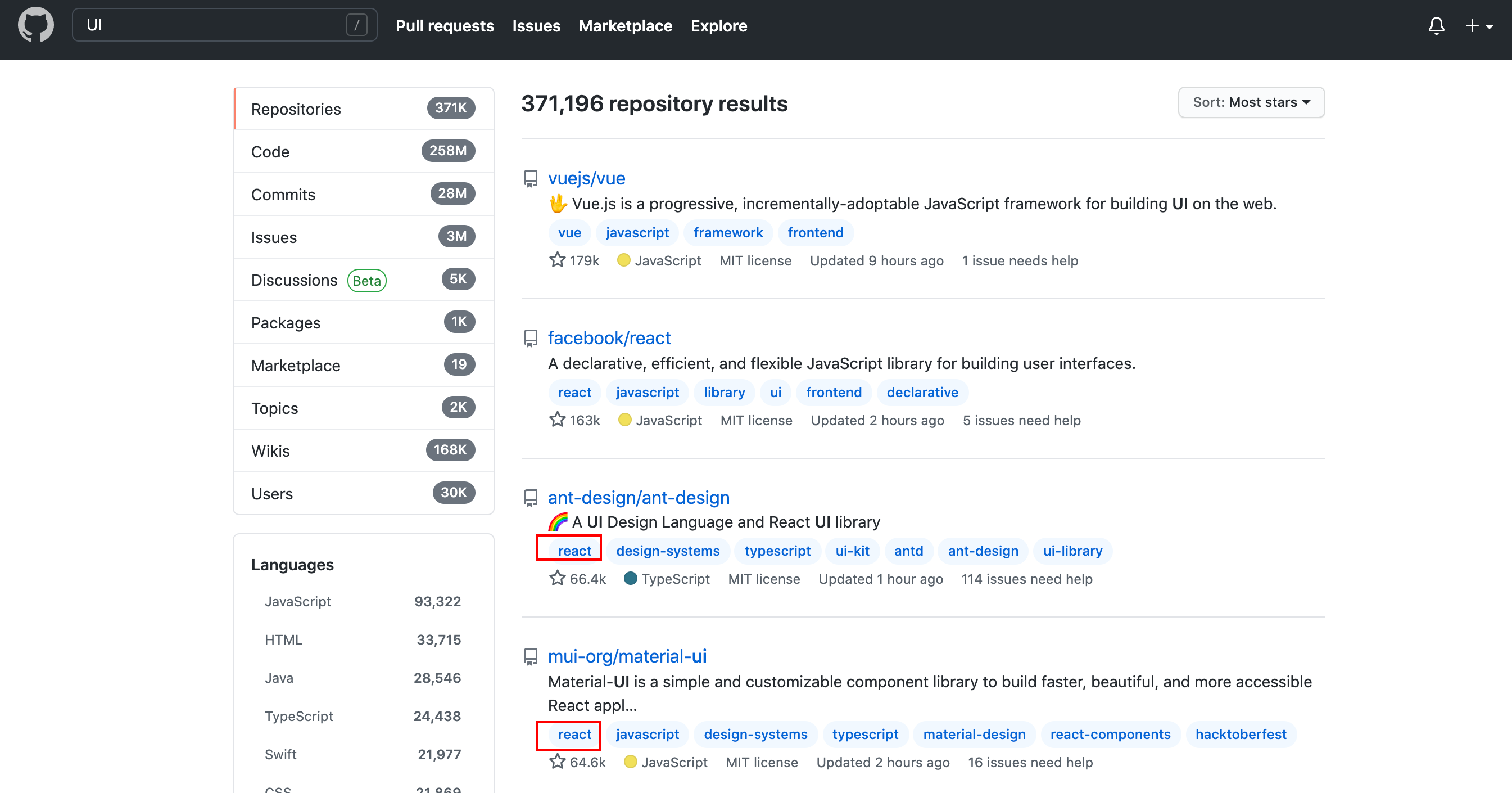Click the ui-library topic tag
1512x793 pixels.
point(1072,551)
